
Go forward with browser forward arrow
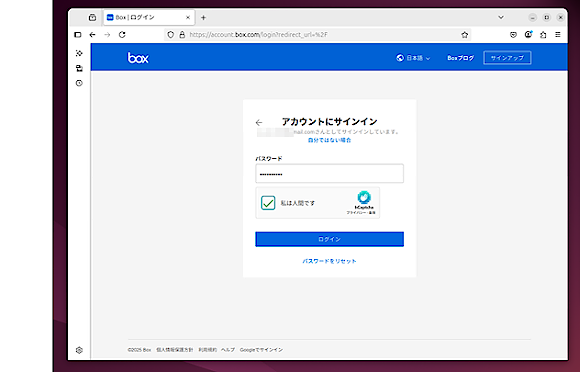pyautogui.click(x=107, y=35)
